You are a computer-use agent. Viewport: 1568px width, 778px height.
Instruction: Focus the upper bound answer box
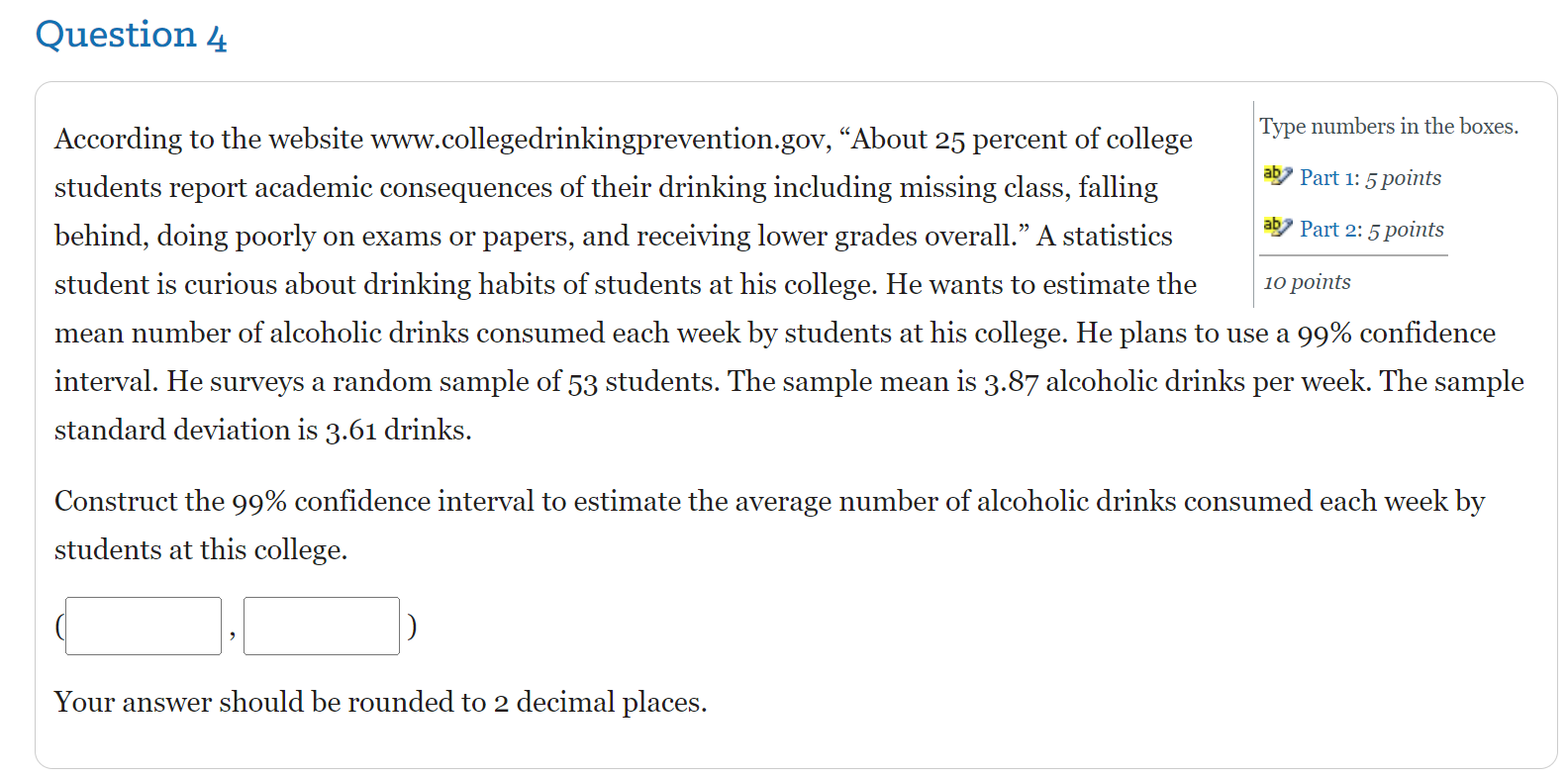pos(322,626)
